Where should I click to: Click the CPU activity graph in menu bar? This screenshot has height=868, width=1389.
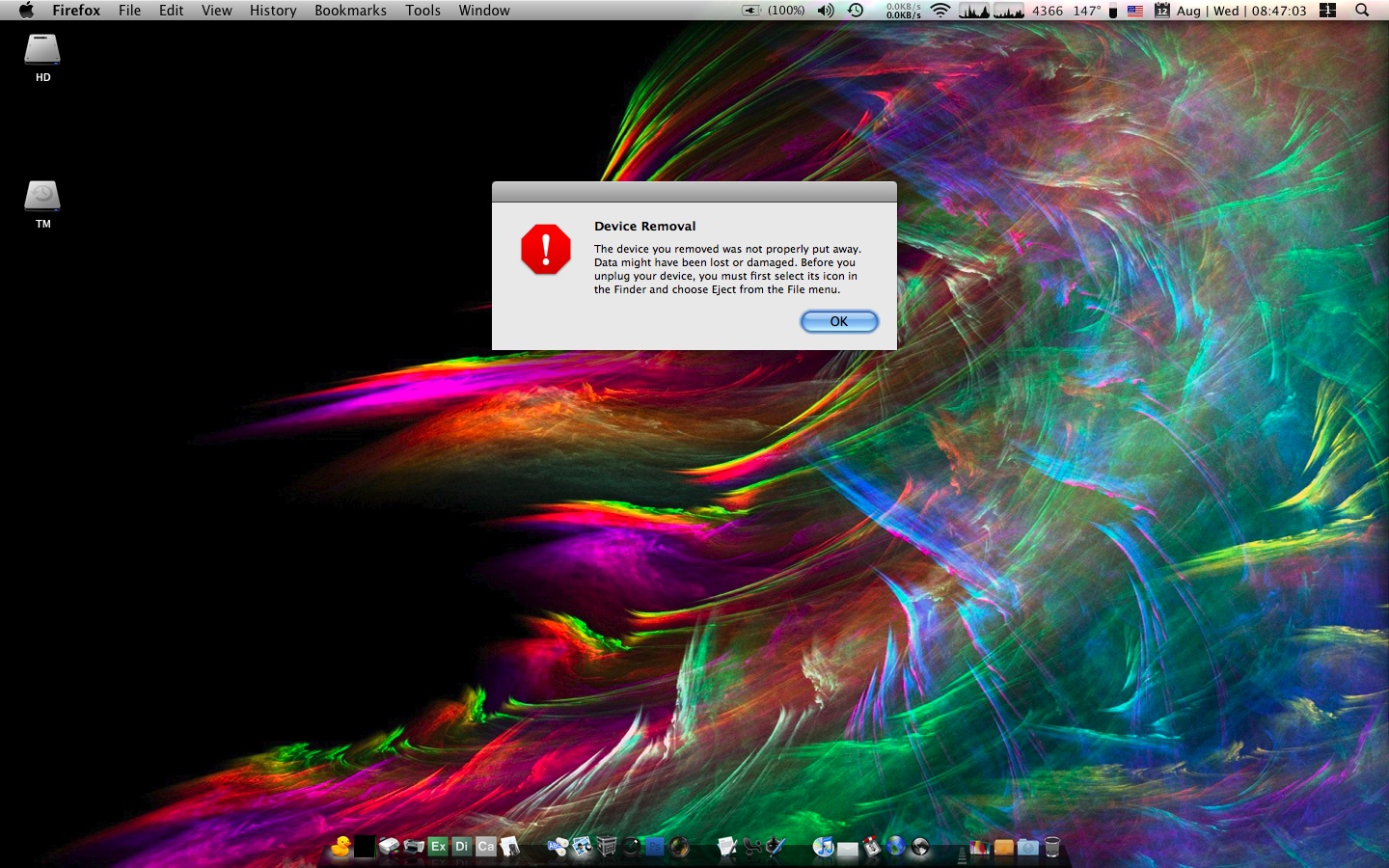click(974, 11)
